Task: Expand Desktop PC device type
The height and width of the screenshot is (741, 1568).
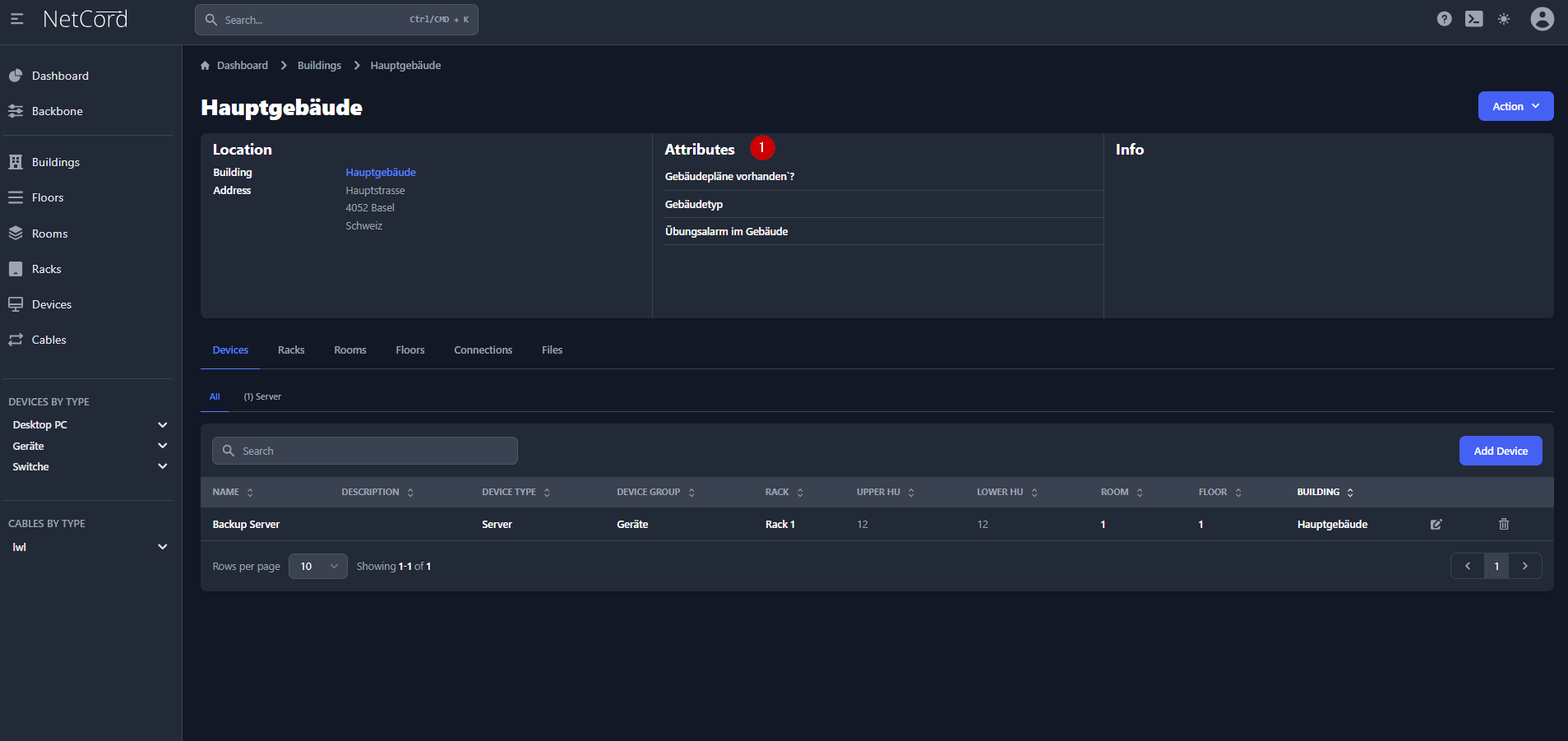Action: pos(162,425)
